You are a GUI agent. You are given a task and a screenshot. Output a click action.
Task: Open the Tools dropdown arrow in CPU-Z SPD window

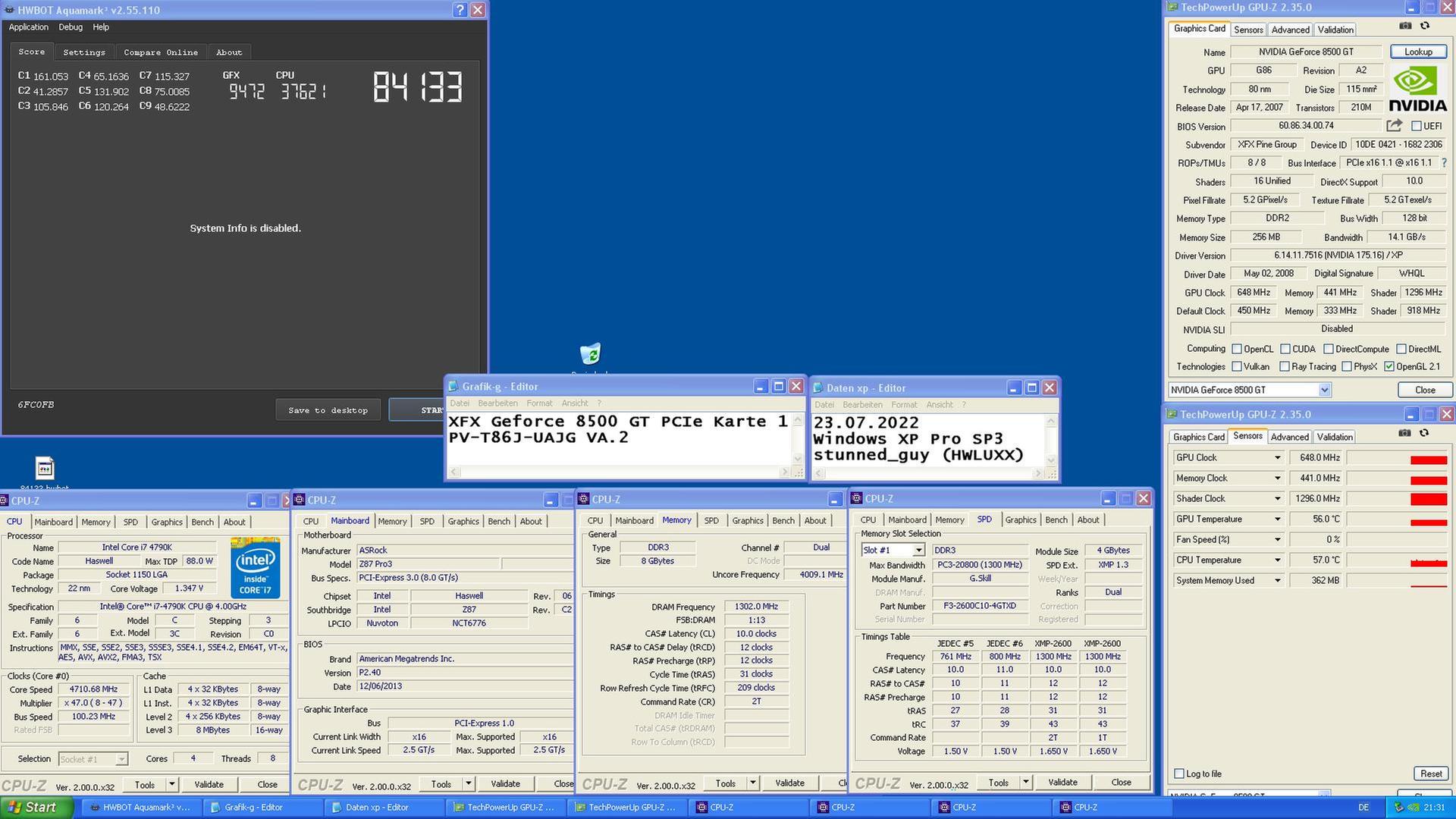point(1025,783)
